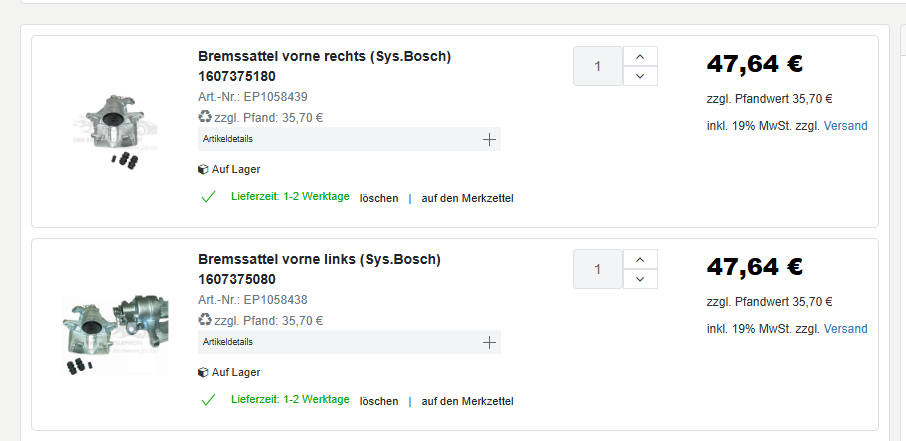The height and width of the screenshot is (441, 906).
Task: Add Bremssattel vorne rechts auf den Merkzettel
Action: coord(467,198)
